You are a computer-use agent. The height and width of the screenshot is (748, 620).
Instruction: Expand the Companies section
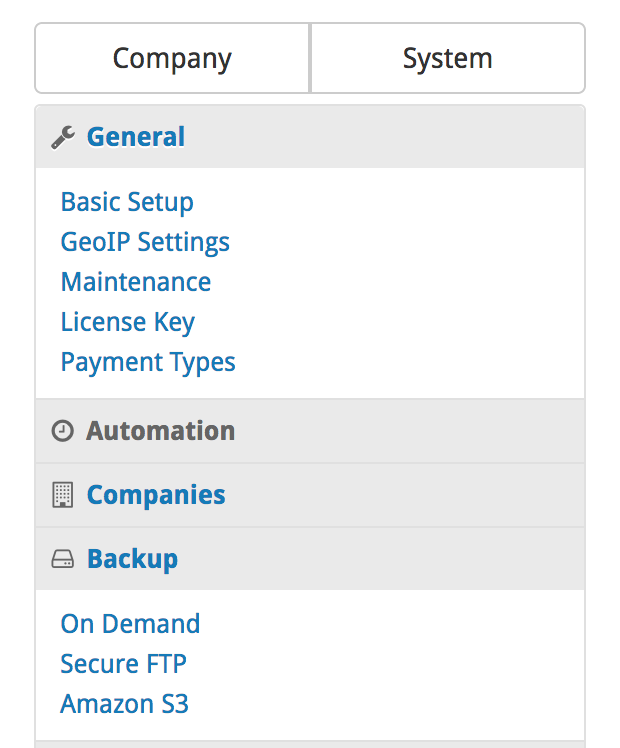[310, 495]
